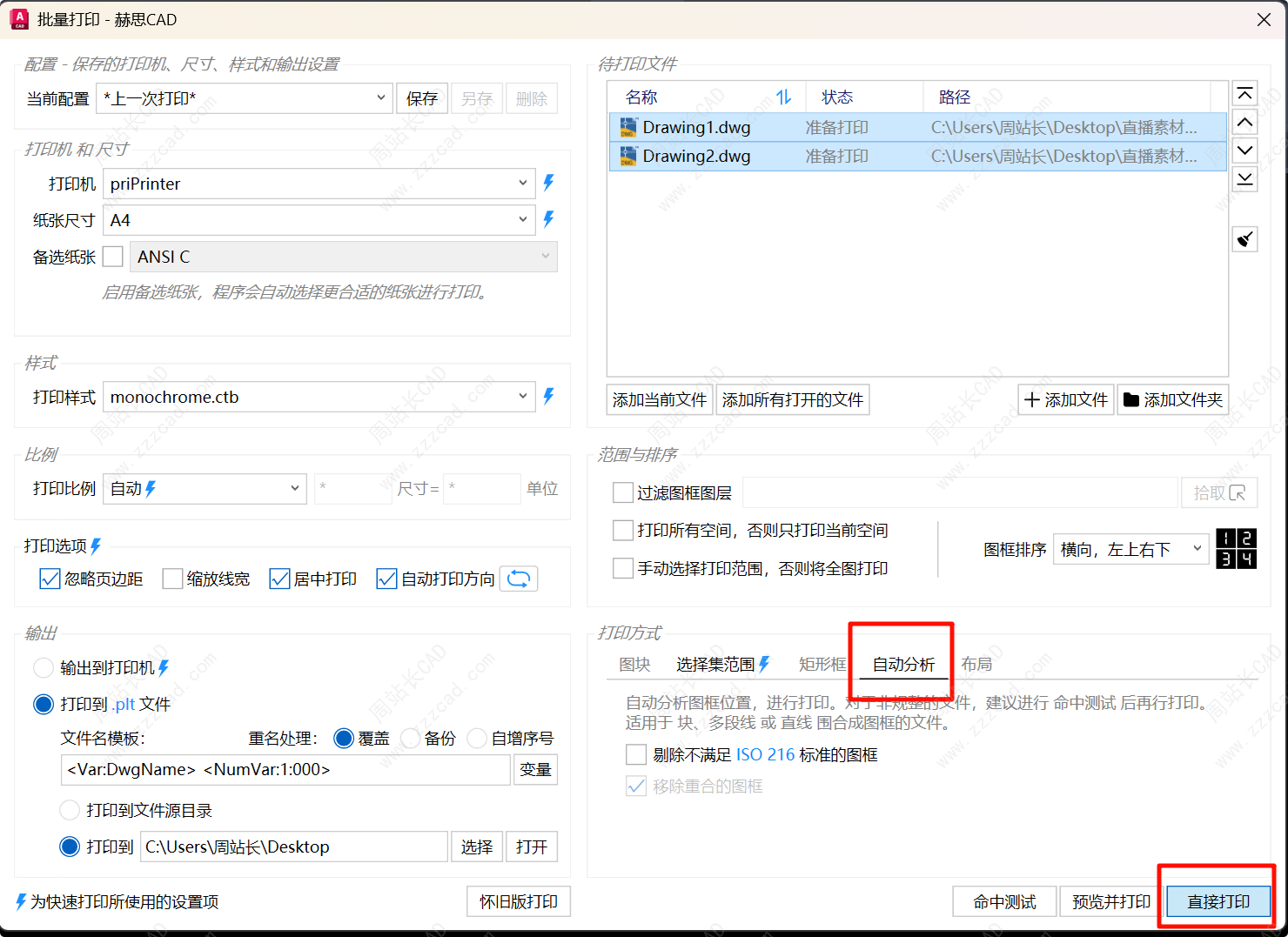Uncheck the 忽略页边距 checkbox
Viewport: 1288px width, 937px height.
tap(50, 579)
